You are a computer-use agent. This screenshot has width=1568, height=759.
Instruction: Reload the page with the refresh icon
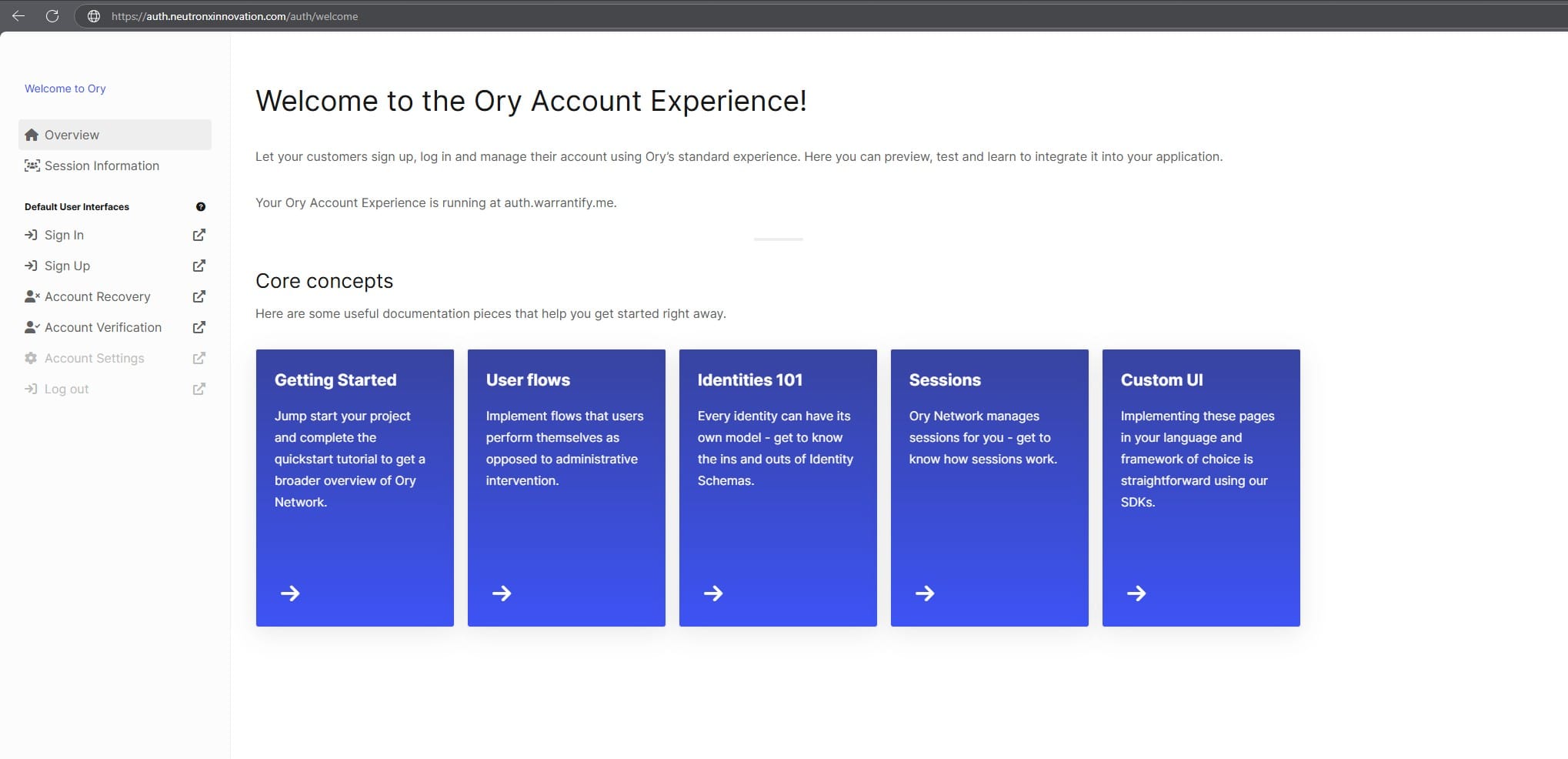click(52, 16)
